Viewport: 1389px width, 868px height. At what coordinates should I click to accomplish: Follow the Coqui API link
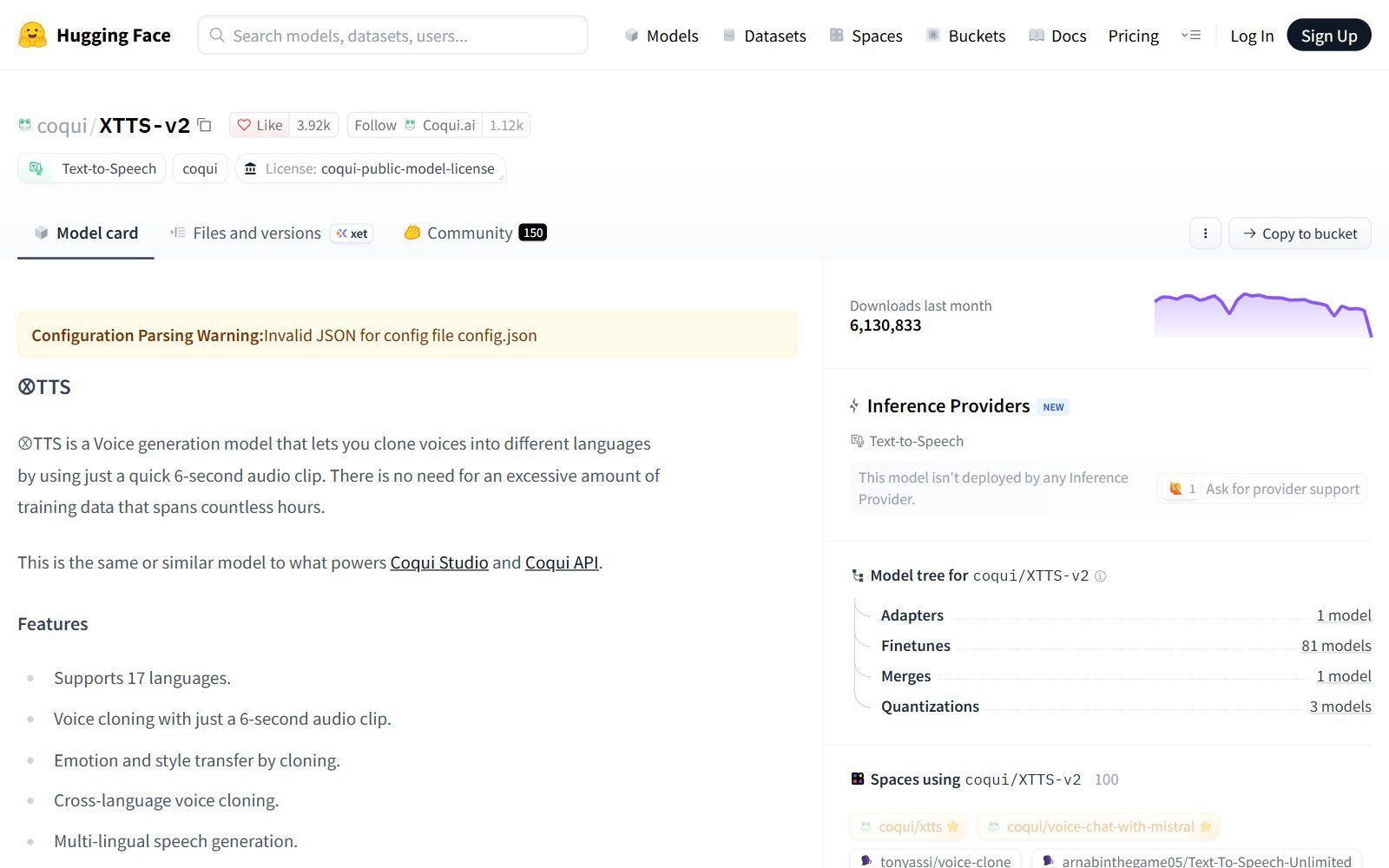pos(562,562)
